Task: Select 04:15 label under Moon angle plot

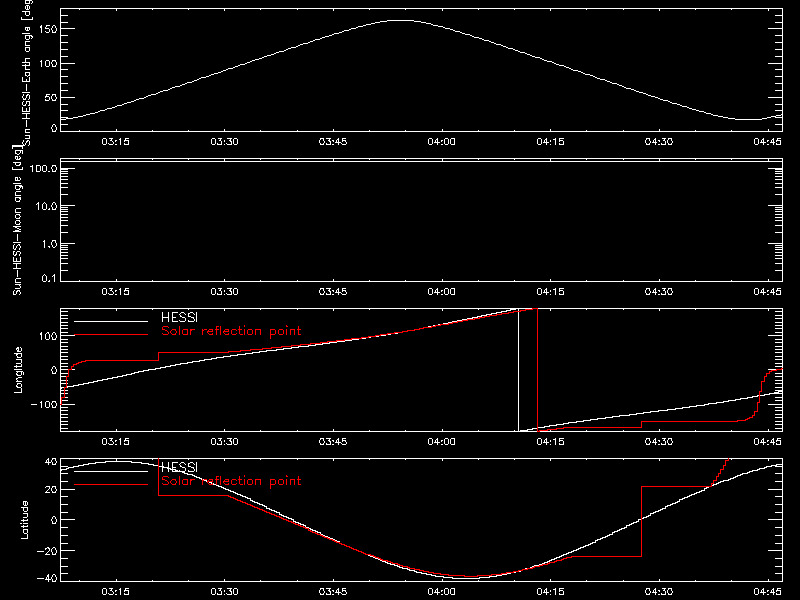Action: (550, 291)
